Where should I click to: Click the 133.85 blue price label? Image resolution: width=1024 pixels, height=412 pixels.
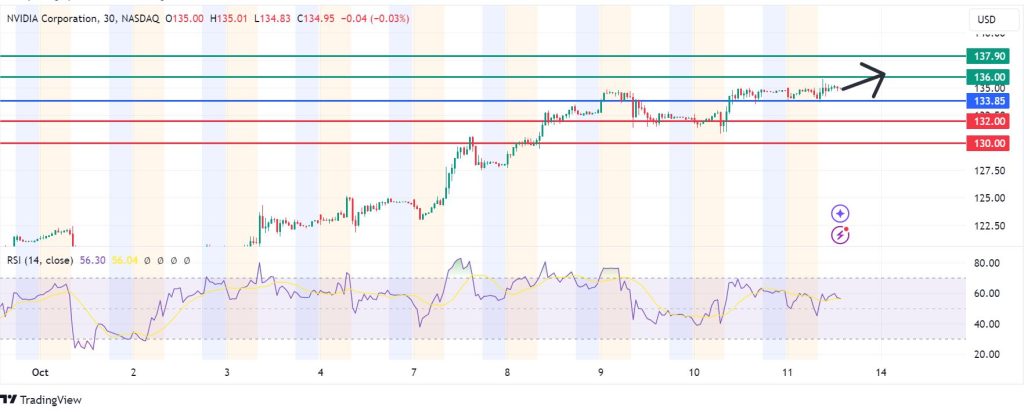(988, 101)
